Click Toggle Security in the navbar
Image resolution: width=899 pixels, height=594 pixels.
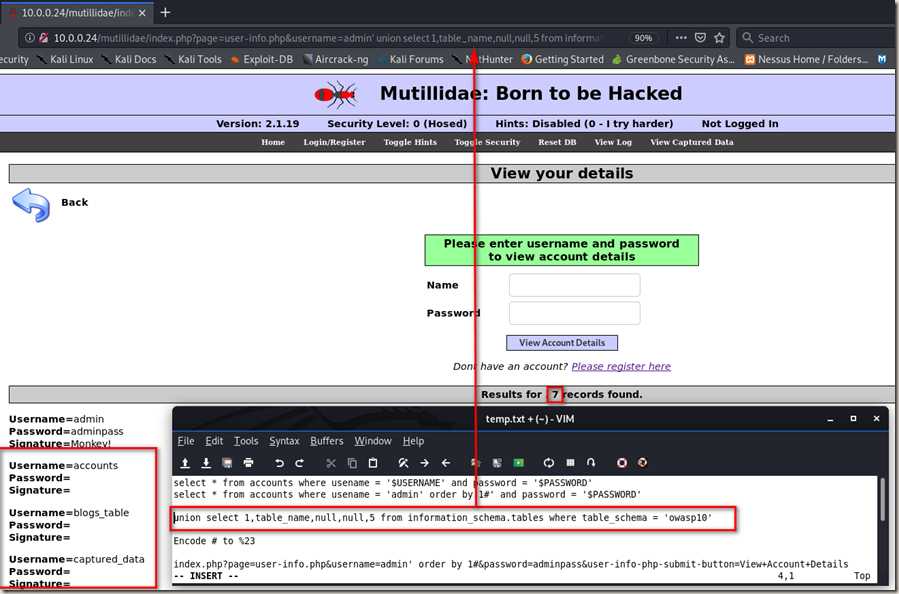(x=487, y=142)
